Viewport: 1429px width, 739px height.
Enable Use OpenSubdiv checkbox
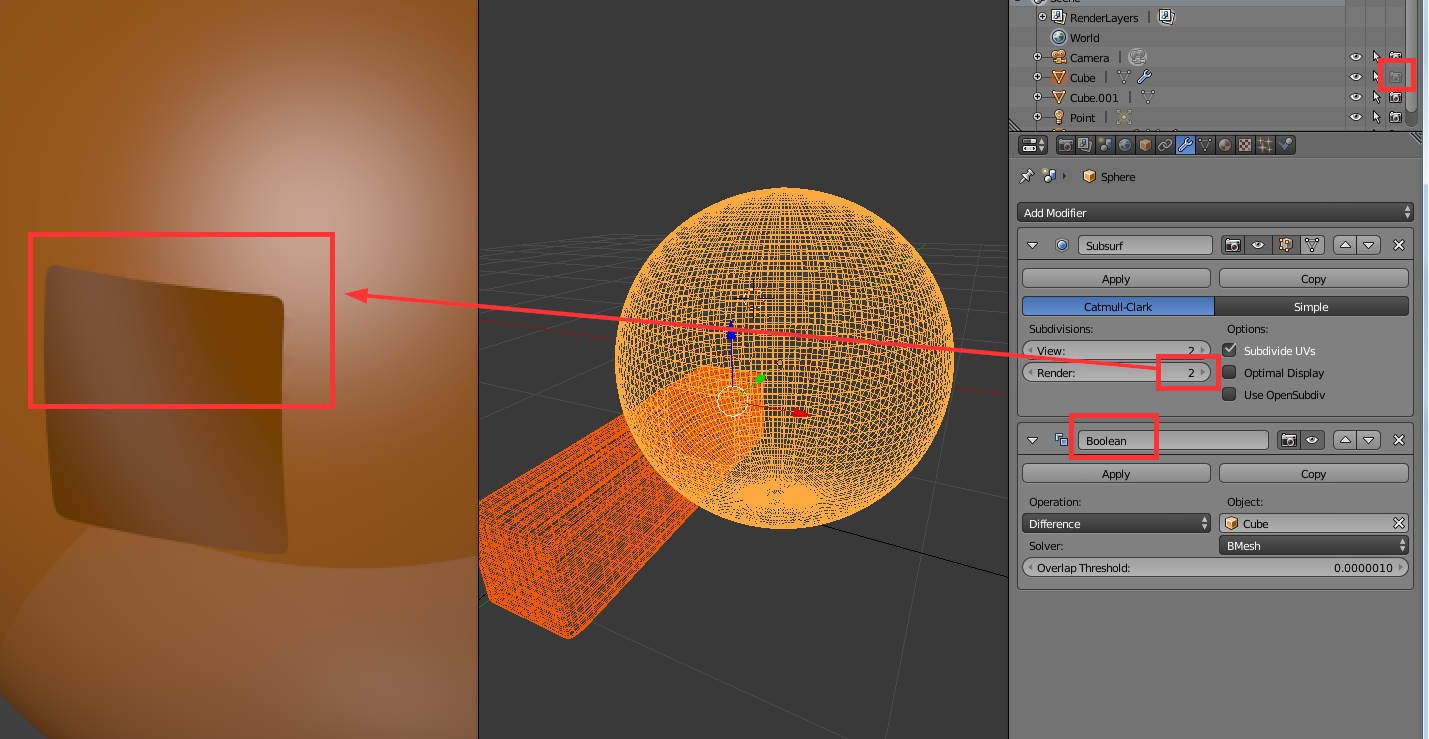click(1230, 394)
